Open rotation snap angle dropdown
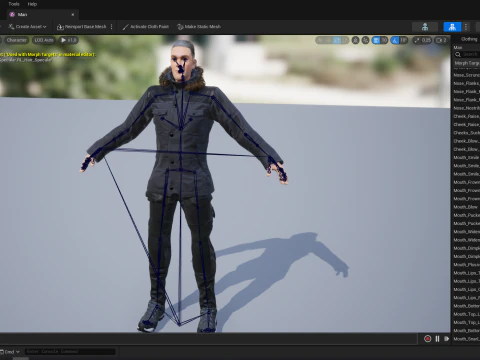 click(404, 40)
